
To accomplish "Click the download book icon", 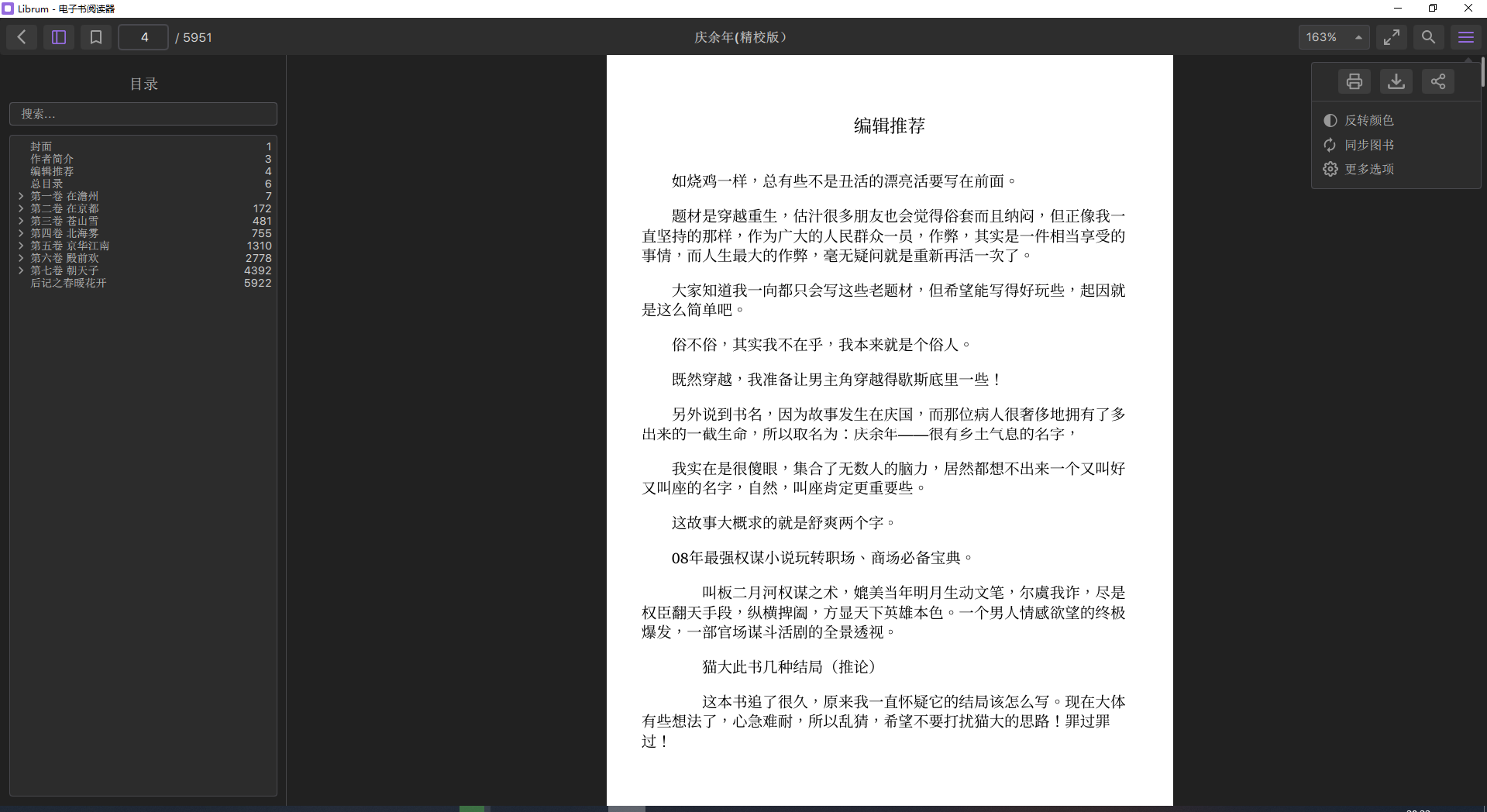I will click(x=1396, y=81).
